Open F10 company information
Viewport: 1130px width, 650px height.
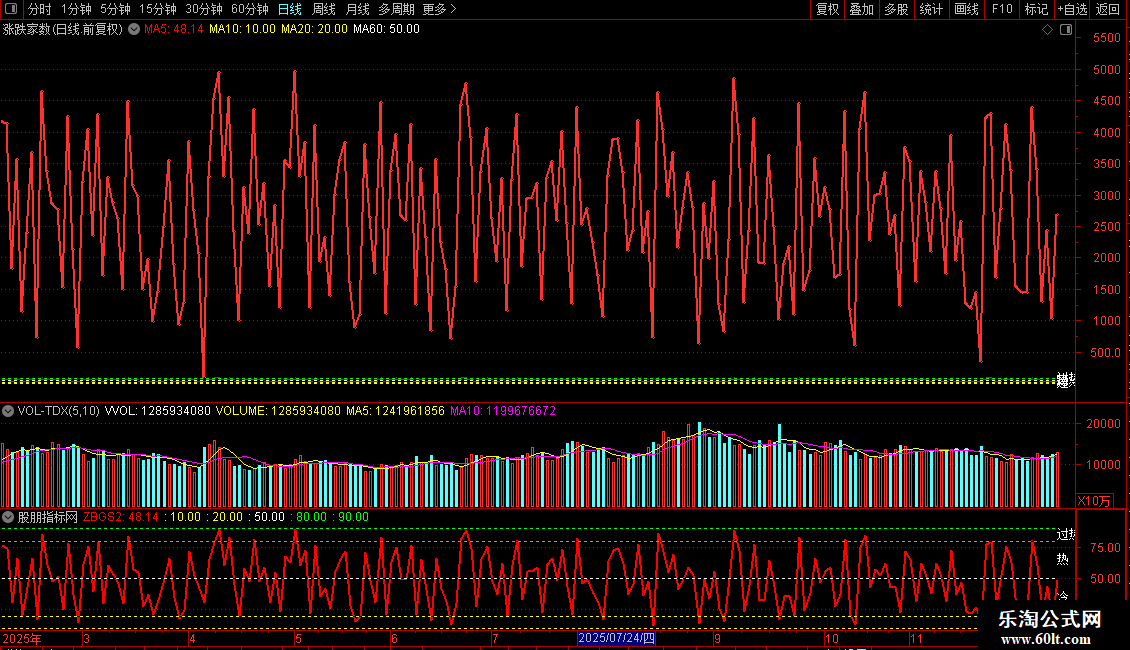pyautogui.click(x=1002, y=9)
